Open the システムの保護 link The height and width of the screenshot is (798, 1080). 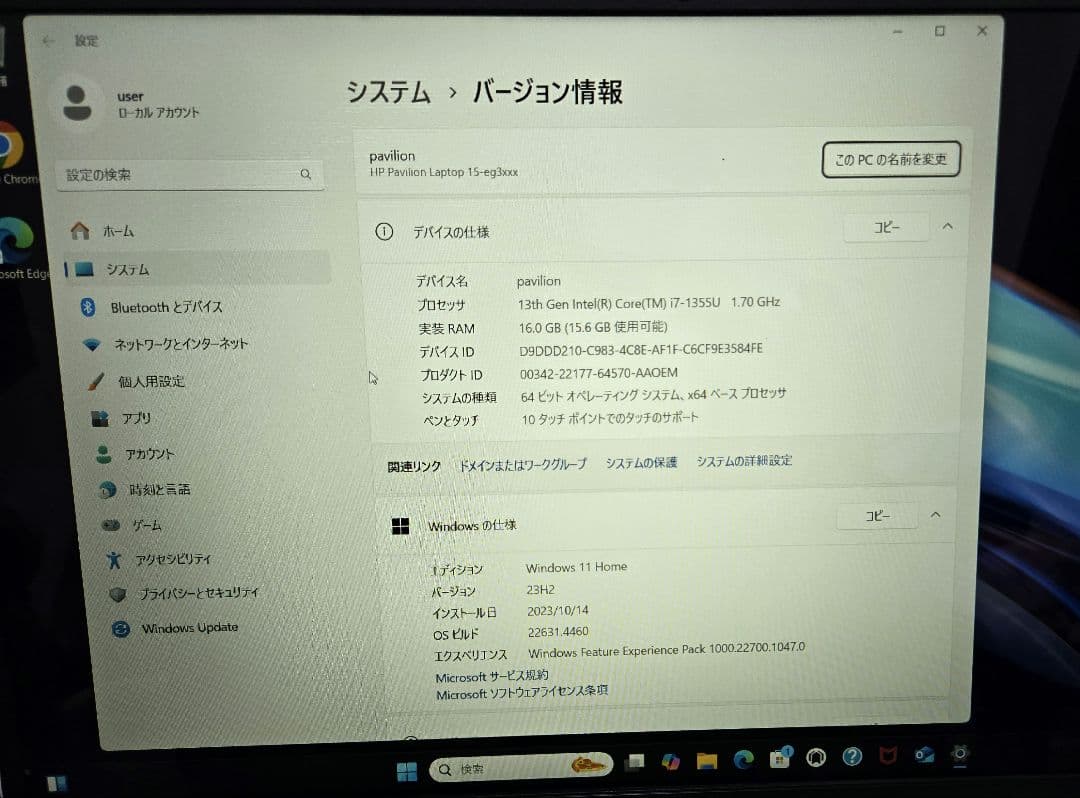(x=640, y=461)
